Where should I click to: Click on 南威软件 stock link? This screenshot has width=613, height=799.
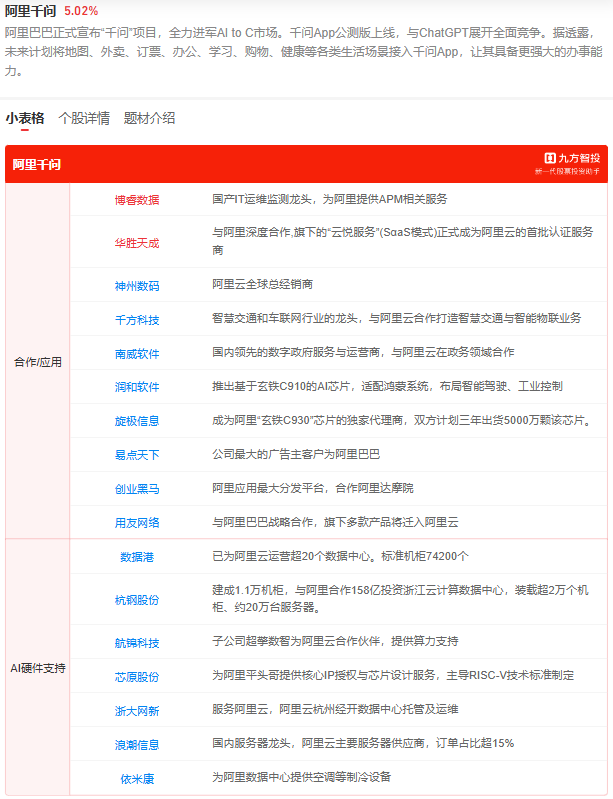[137, 353]
